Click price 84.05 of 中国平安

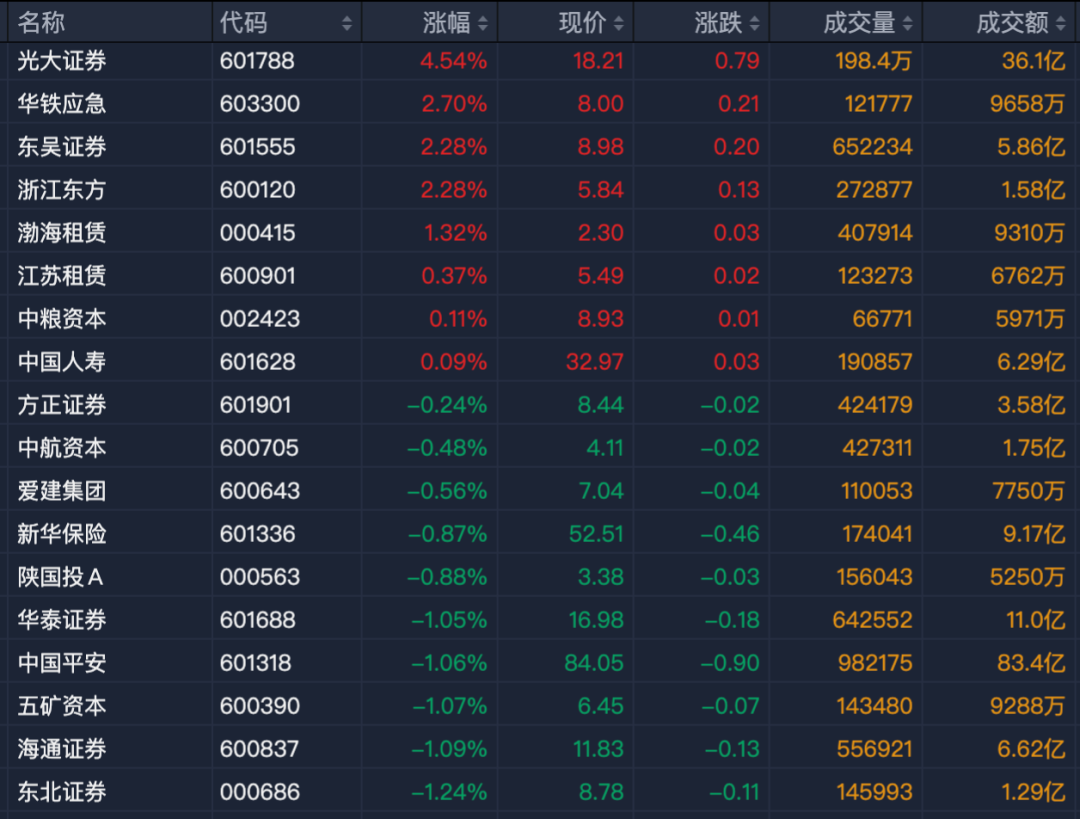click(594, 663)
